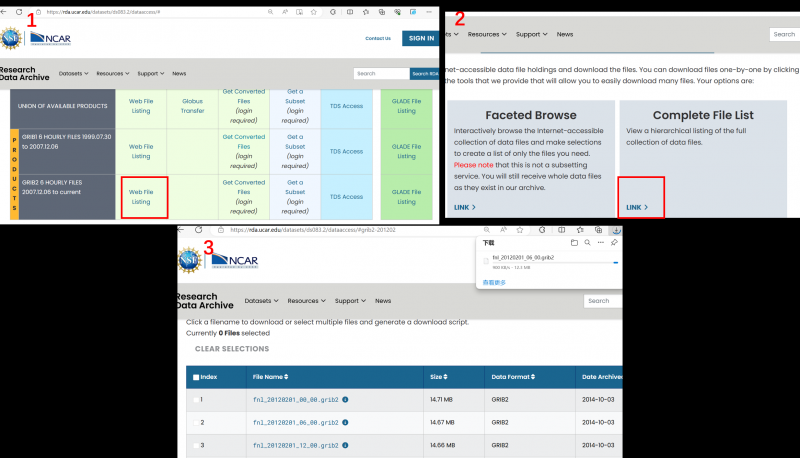800x458 pixels.
Task: Click the search icon in download popup
Action: click(588, 242)
